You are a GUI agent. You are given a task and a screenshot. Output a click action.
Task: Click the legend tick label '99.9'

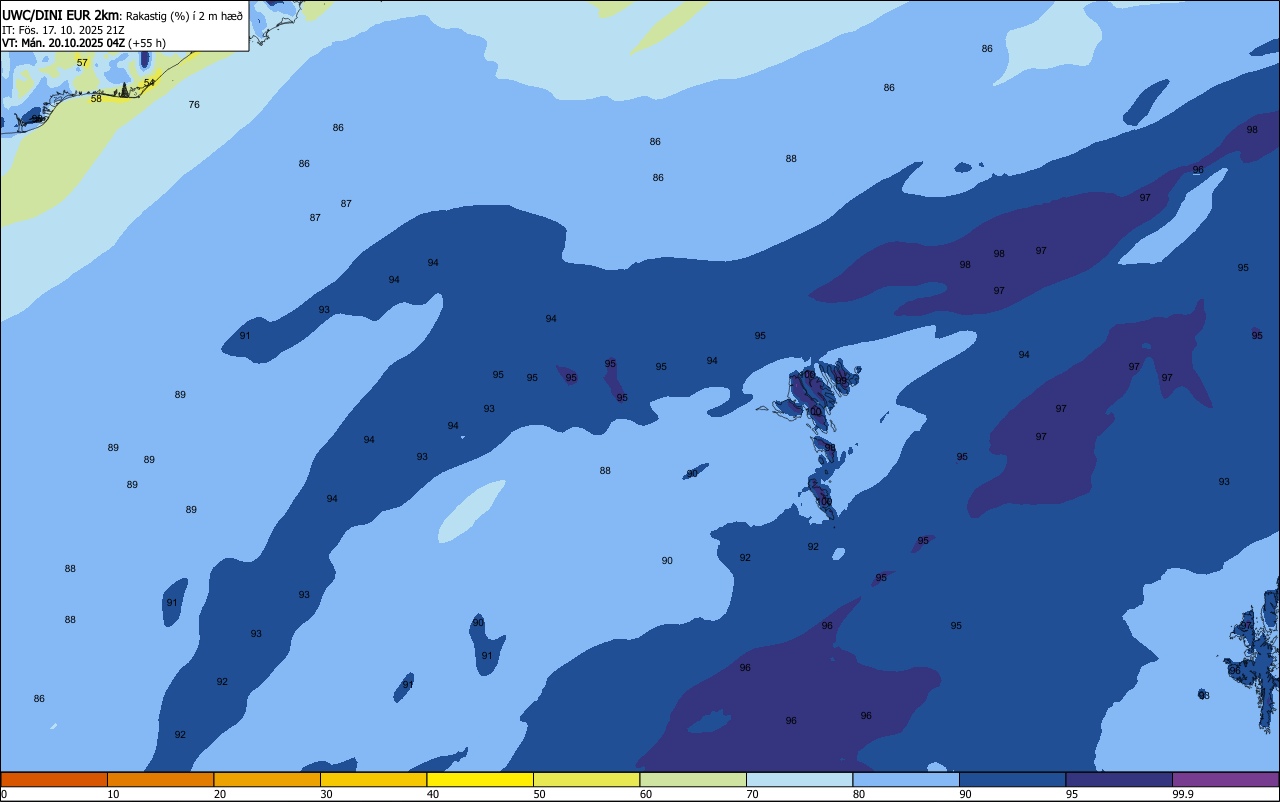(1182, 794)
